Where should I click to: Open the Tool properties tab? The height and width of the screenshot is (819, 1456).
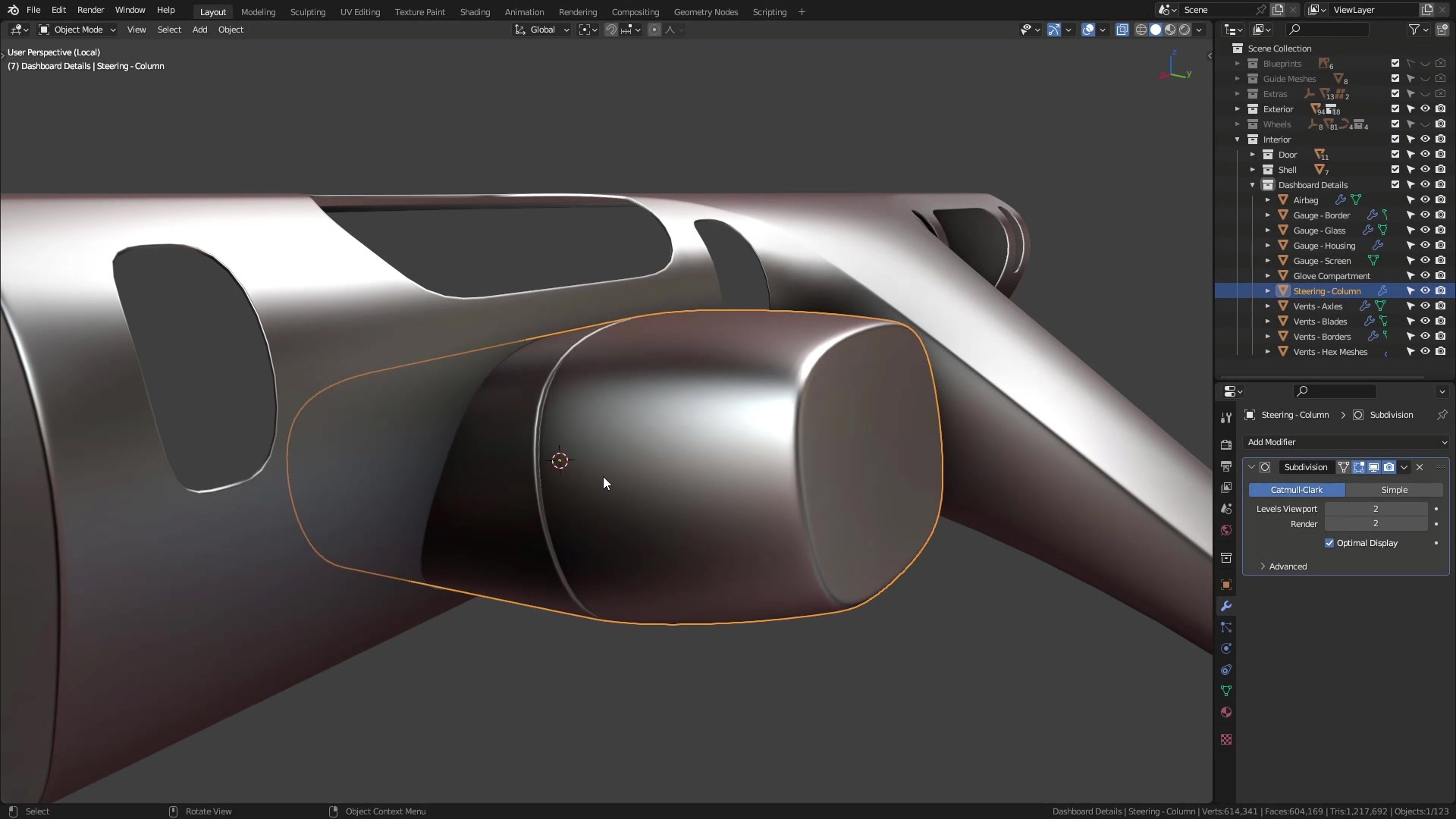[x=1226, y=418]
